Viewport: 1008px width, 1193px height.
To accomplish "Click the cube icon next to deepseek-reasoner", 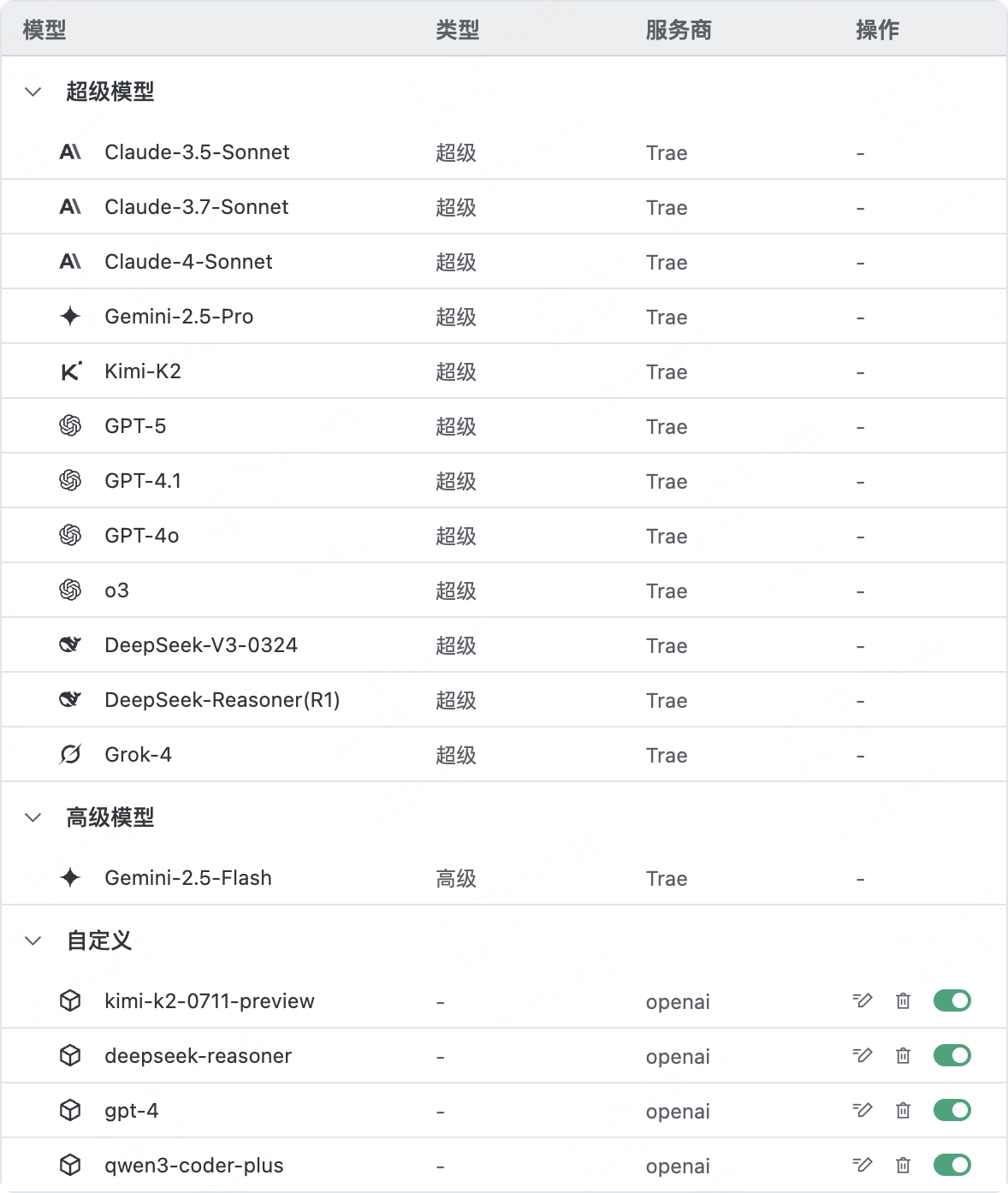I will point(70,1055).
